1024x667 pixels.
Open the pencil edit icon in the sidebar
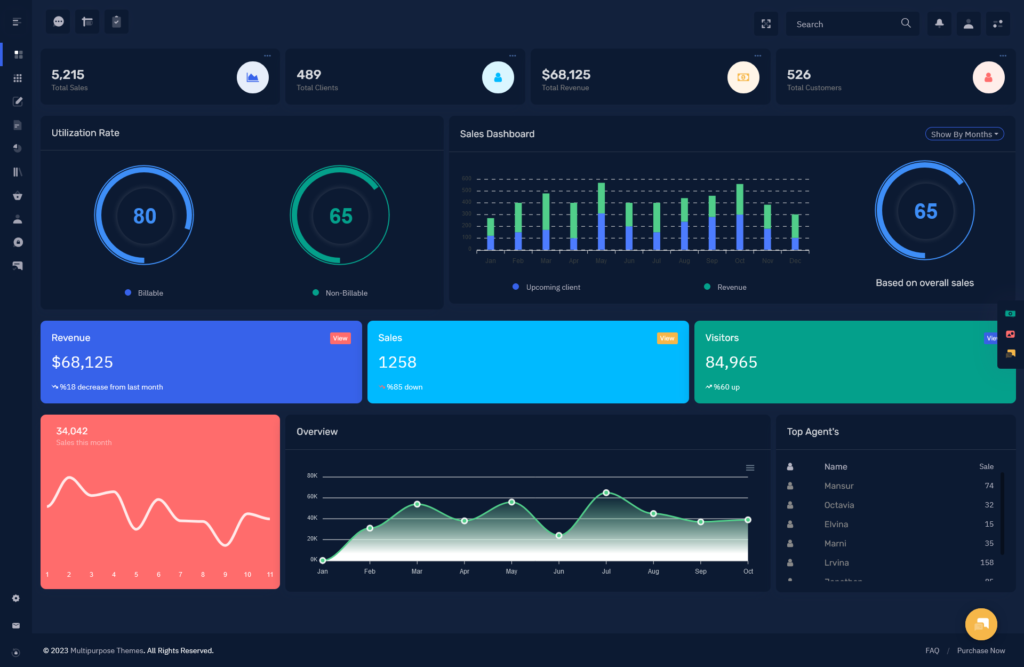[18, 101]
